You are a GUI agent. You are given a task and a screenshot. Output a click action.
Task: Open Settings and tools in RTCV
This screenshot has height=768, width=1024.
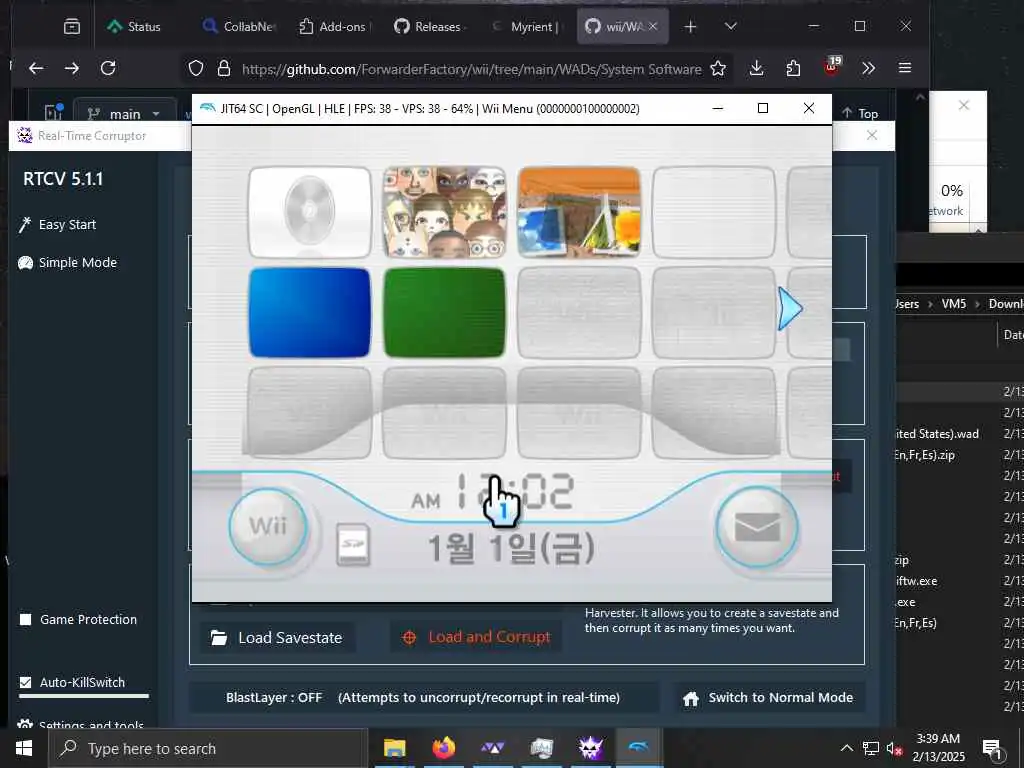click(x=81, y=725)
